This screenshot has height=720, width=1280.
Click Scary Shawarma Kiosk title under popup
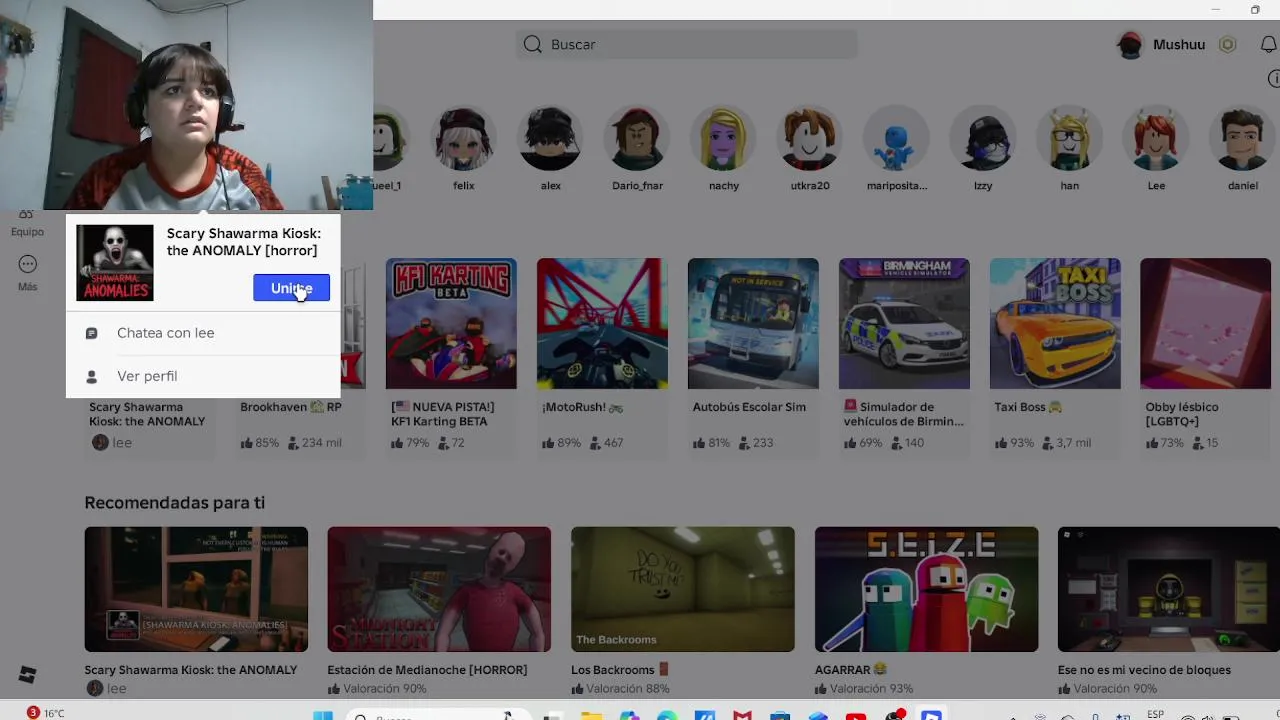(147, 414)
